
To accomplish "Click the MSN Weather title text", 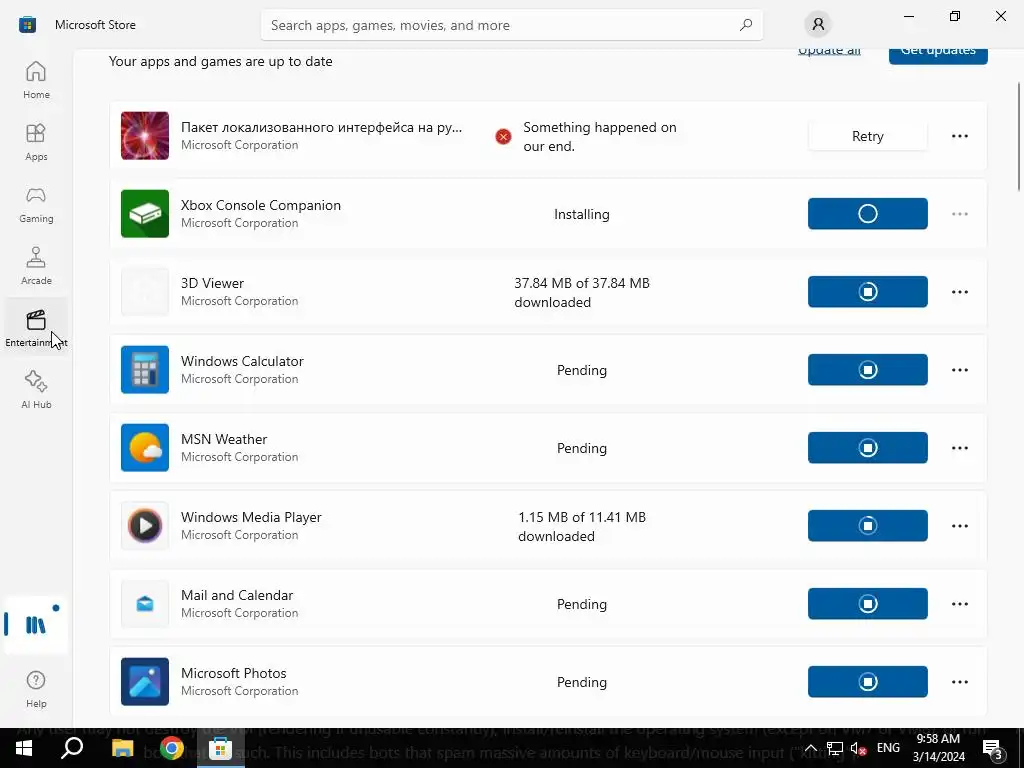I will (224, 440).
